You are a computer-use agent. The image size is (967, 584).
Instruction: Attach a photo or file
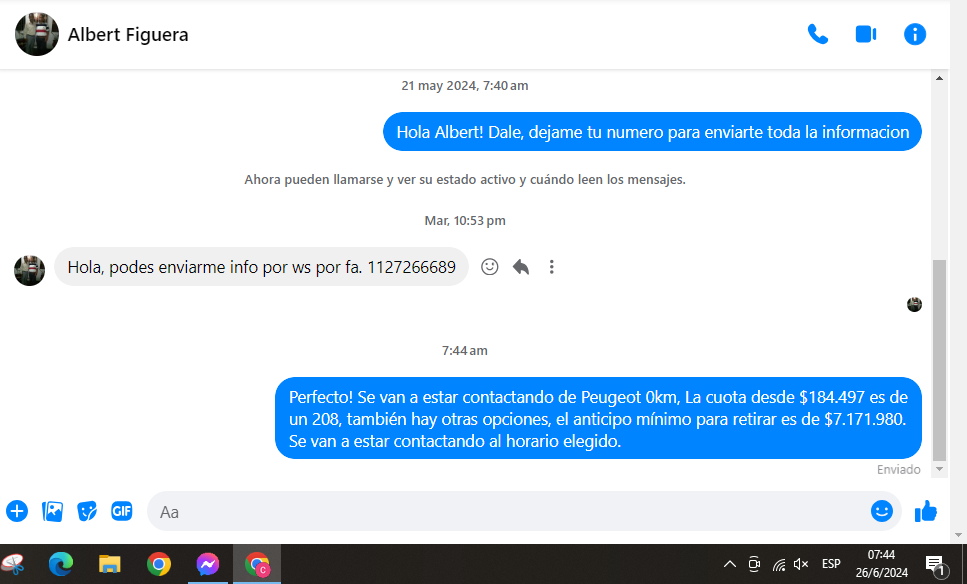(52, 511)
